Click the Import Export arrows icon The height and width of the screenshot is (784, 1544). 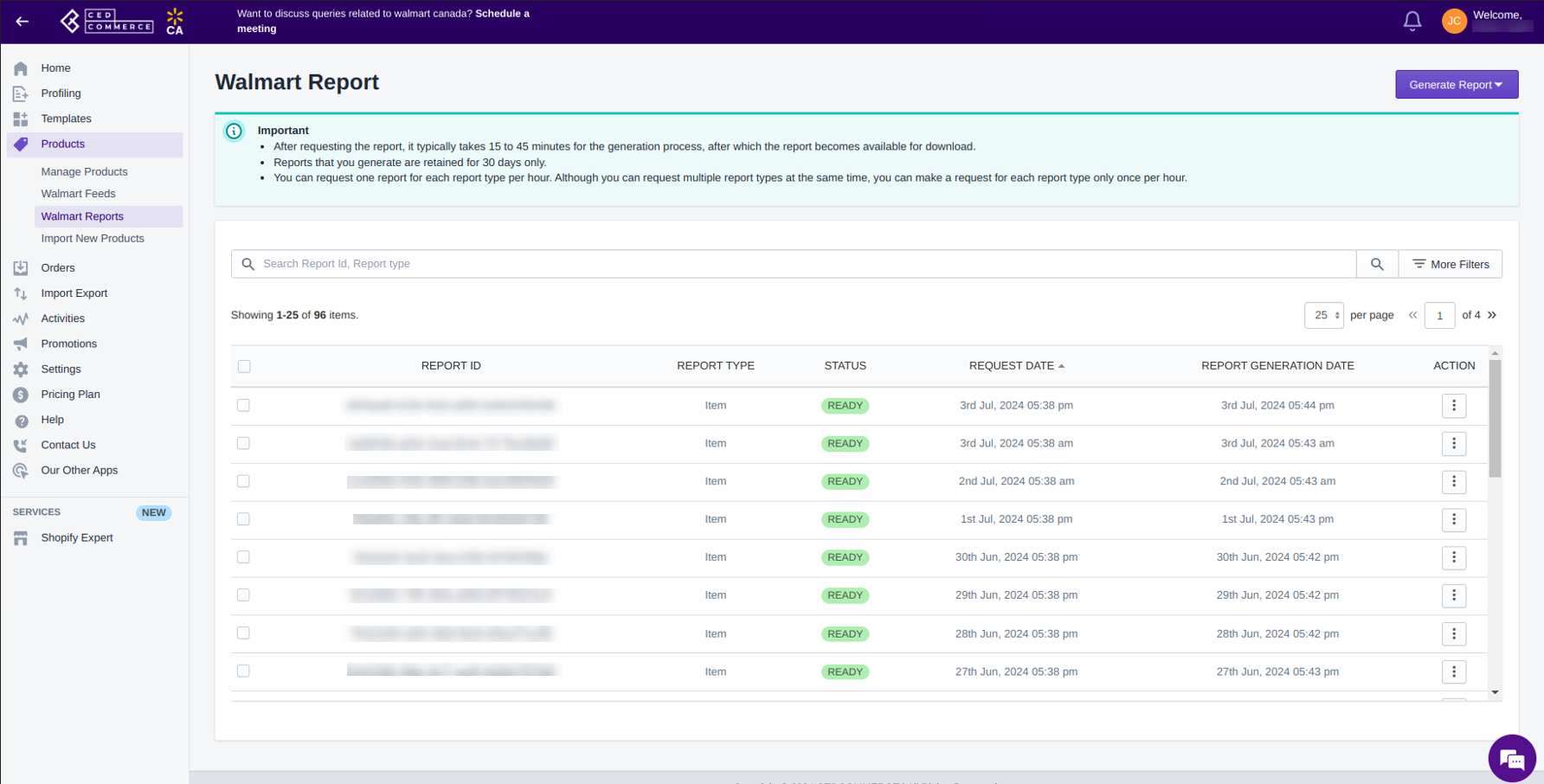[x=21, y=293]
